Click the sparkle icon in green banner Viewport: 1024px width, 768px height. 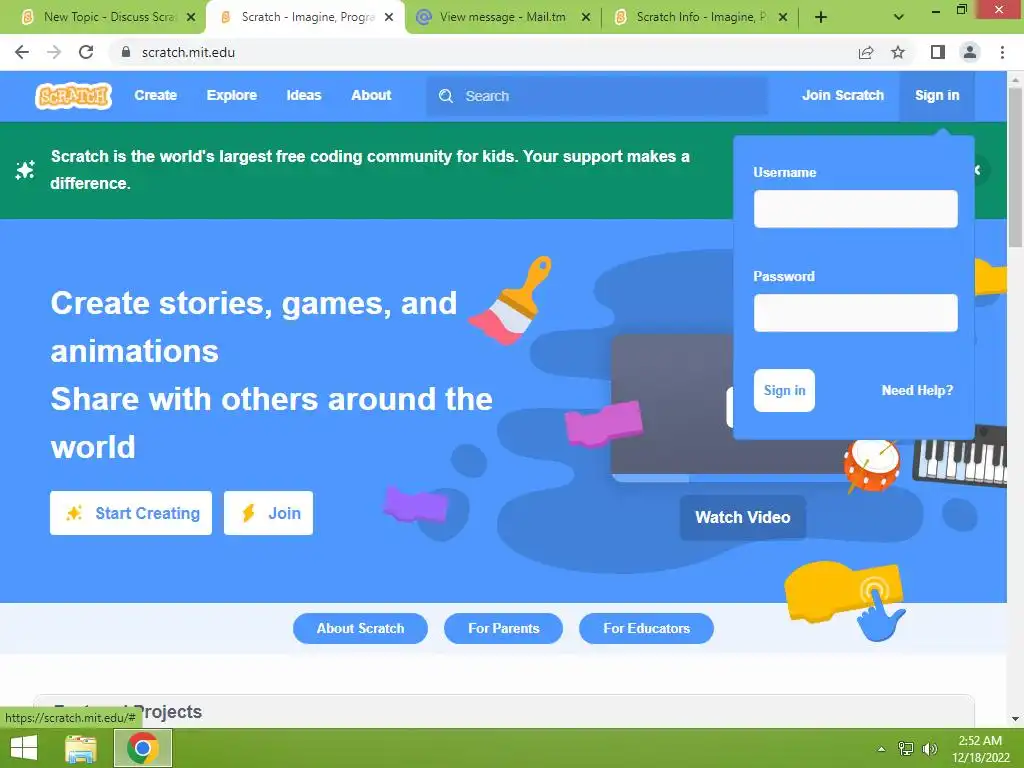(x=25, y=170)
